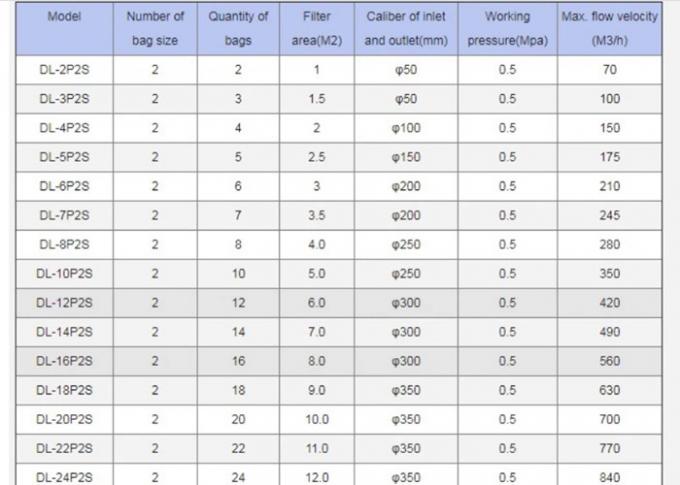Select filter area value 10.0
This screenshot has height=485, width=680.
tap(317, 419)
